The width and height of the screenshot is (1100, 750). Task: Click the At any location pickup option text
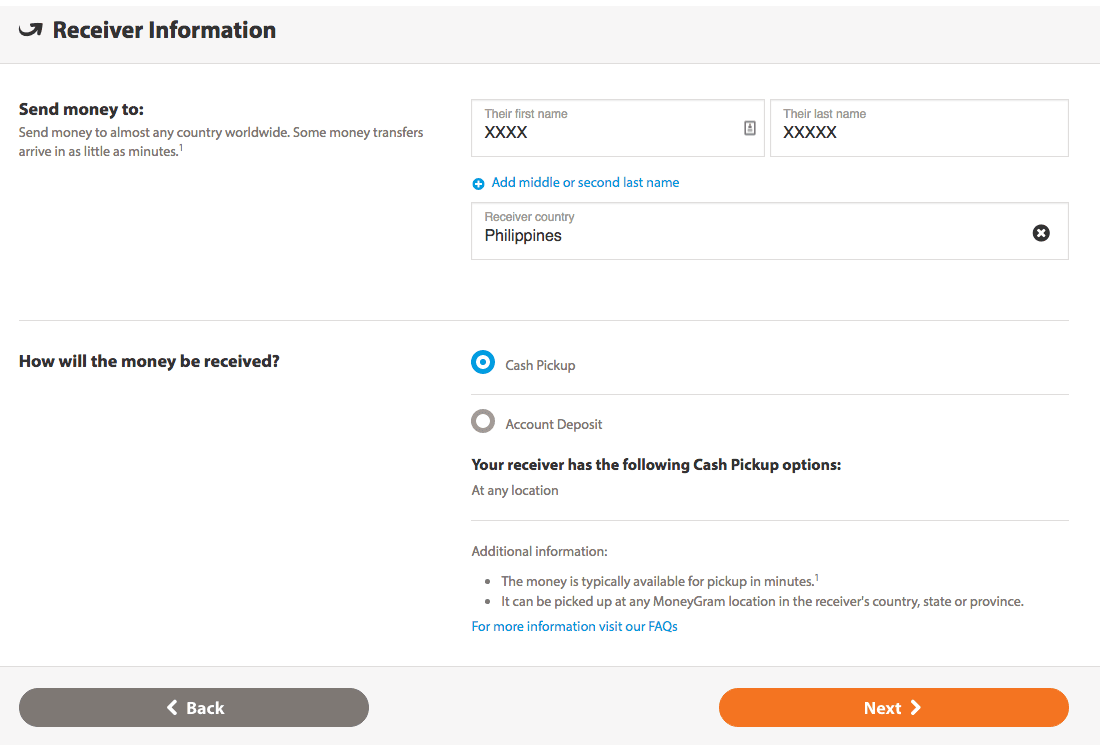[x=515, y=491]
